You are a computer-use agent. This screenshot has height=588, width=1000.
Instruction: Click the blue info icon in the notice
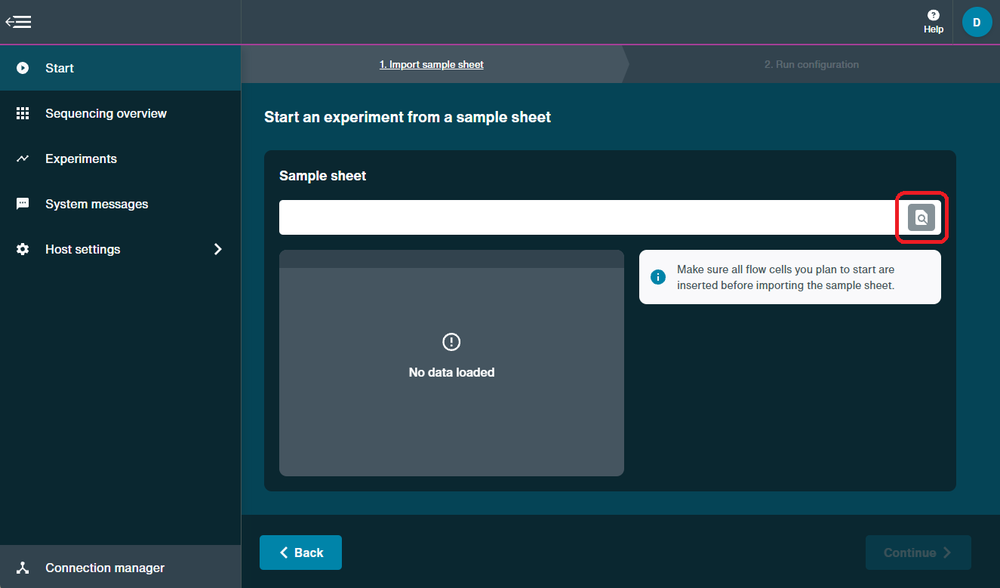click(x=658, y=277)
